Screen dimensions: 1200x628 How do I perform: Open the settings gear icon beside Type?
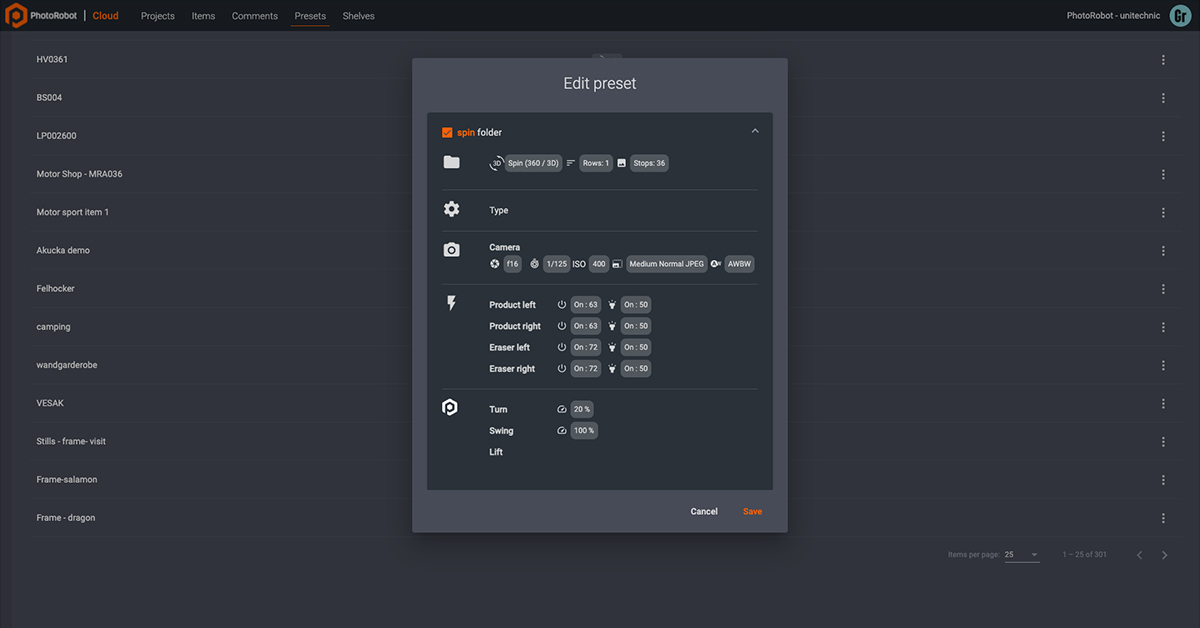click(x=451, y=210)
